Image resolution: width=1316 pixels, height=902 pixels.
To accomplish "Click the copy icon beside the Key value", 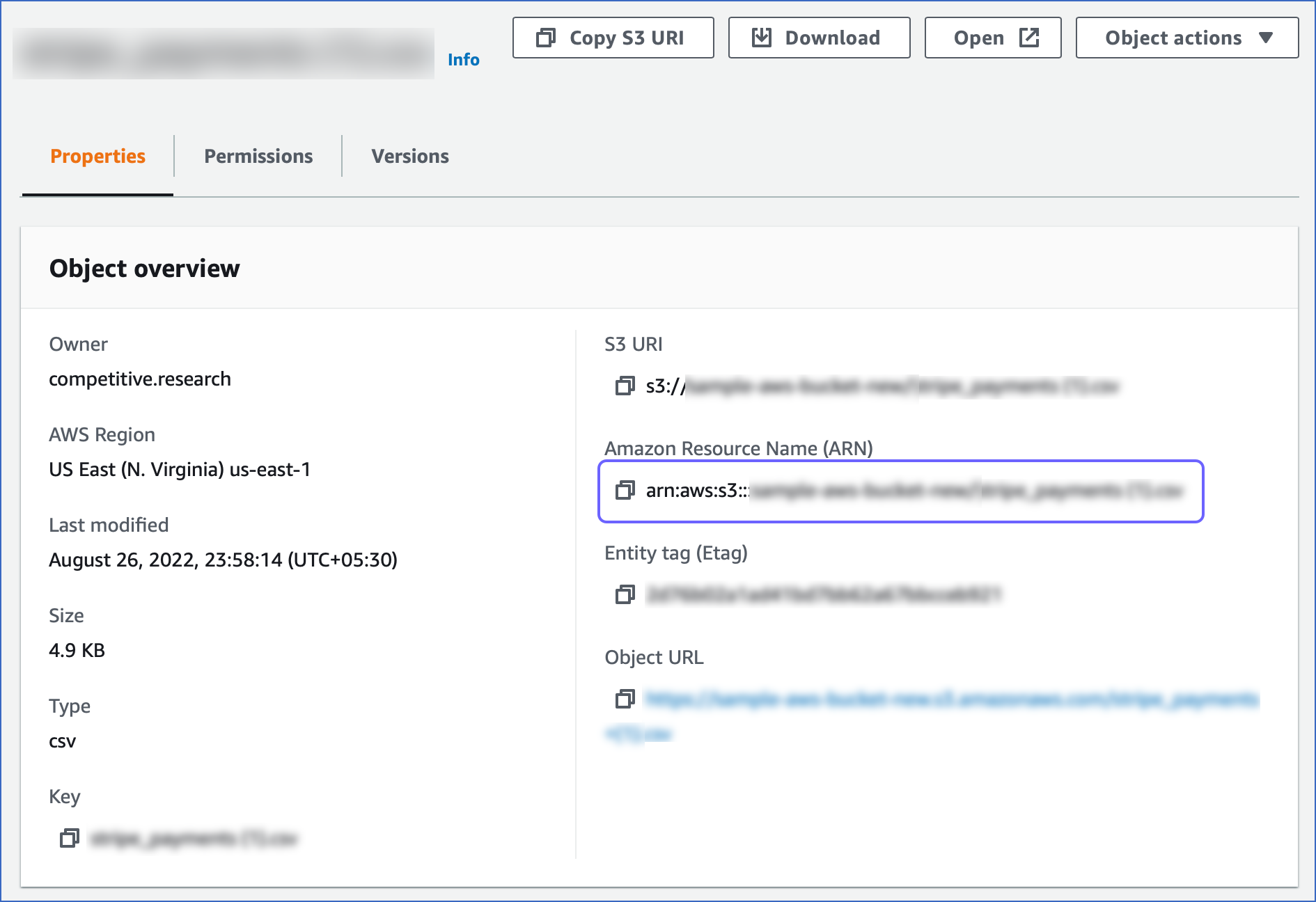I will pos(69,839).
